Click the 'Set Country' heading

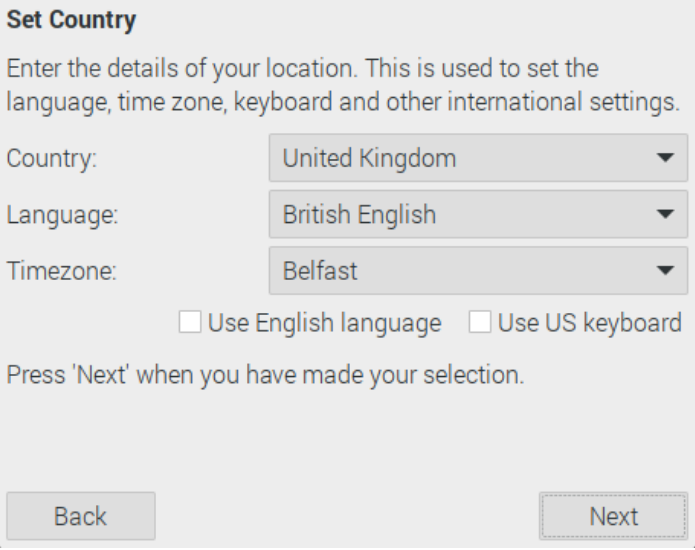click(71, 19)
